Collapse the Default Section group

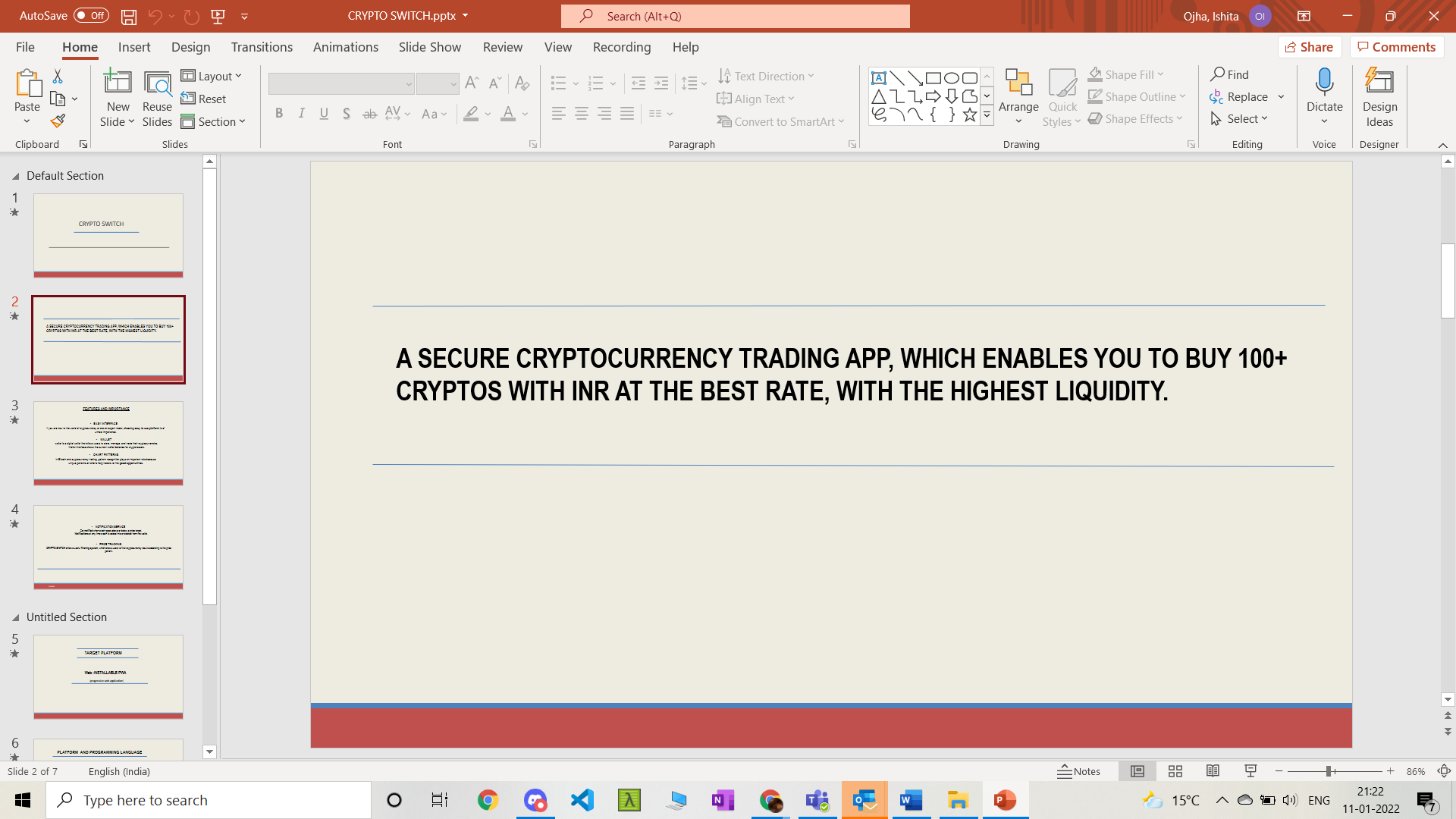(x=15, y=176)
